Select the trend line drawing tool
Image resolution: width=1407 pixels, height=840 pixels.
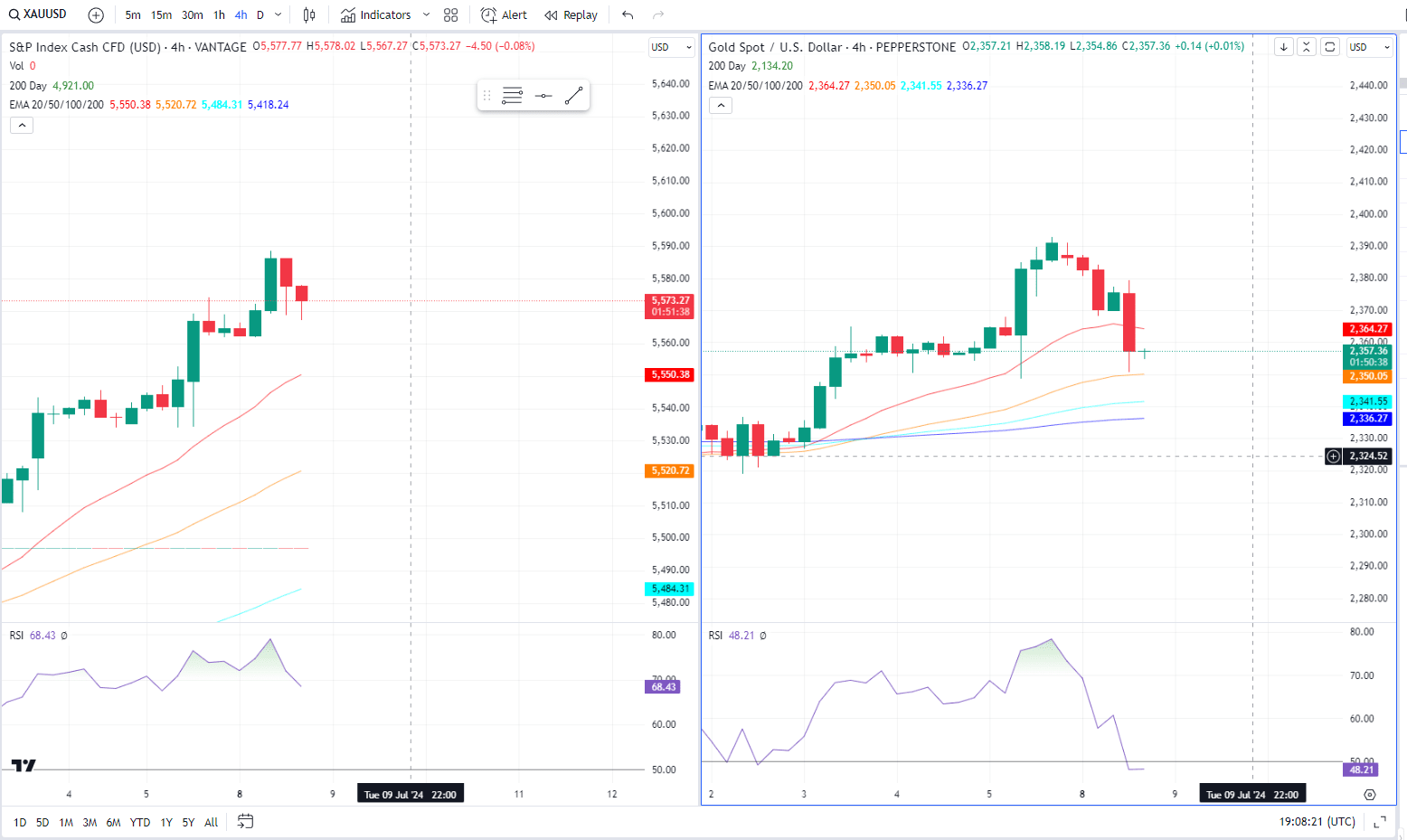[x=573, y=95]
